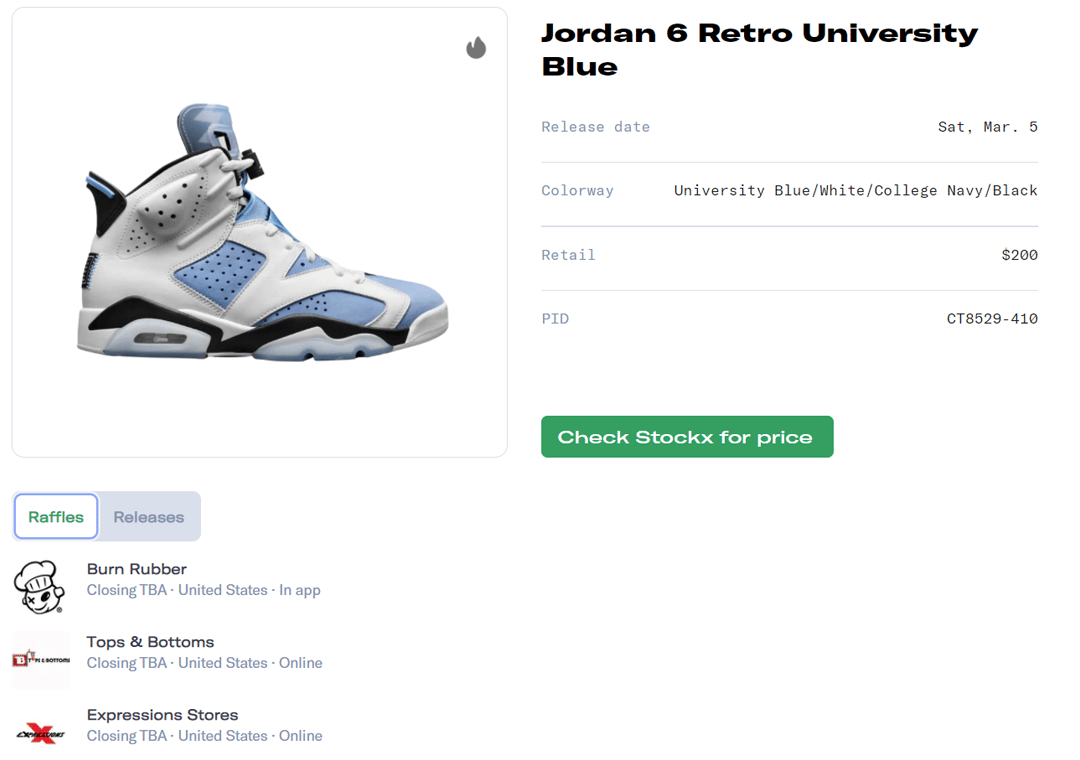
Task: Click the $200 retail price
Action: 1019,255
